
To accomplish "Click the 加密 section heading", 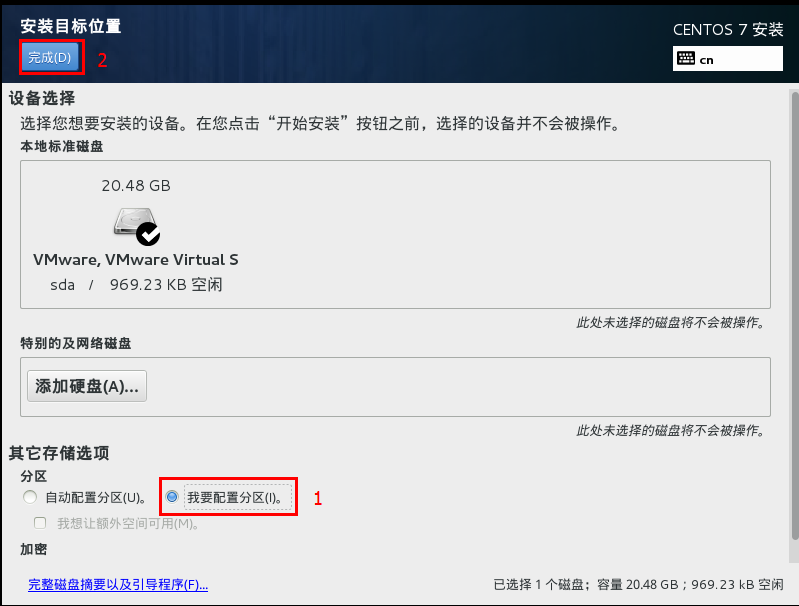I will (34, 549).
